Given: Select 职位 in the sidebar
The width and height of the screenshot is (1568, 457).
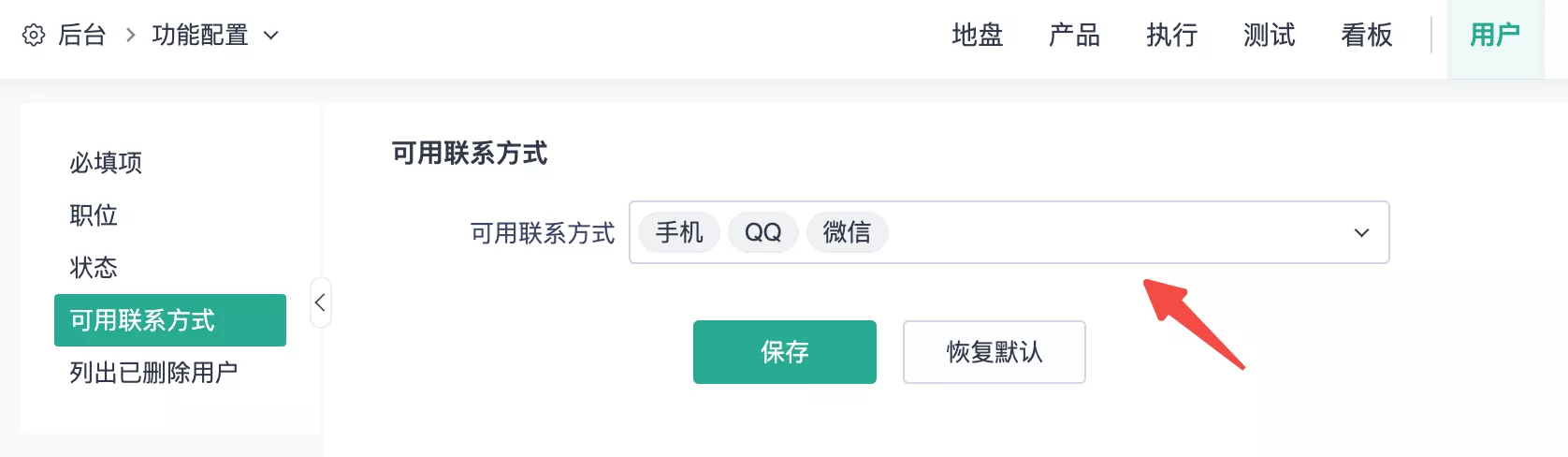Looking at the screenshot, I should (94, 215).
